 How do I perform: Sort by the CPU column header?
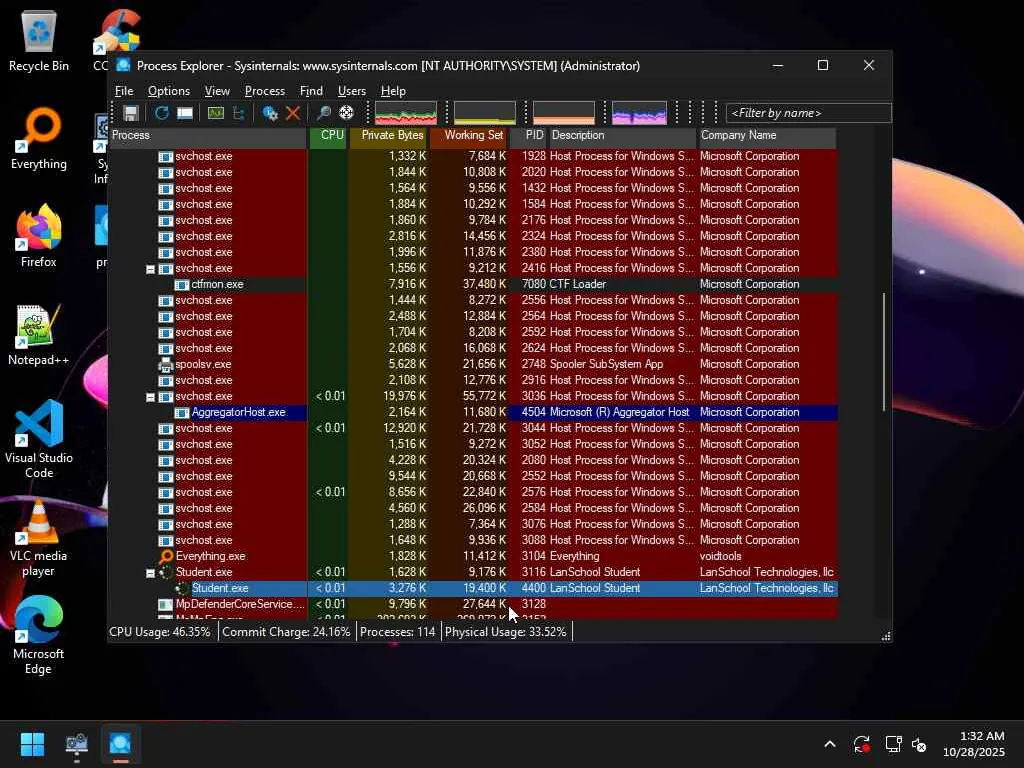point(328,136)
